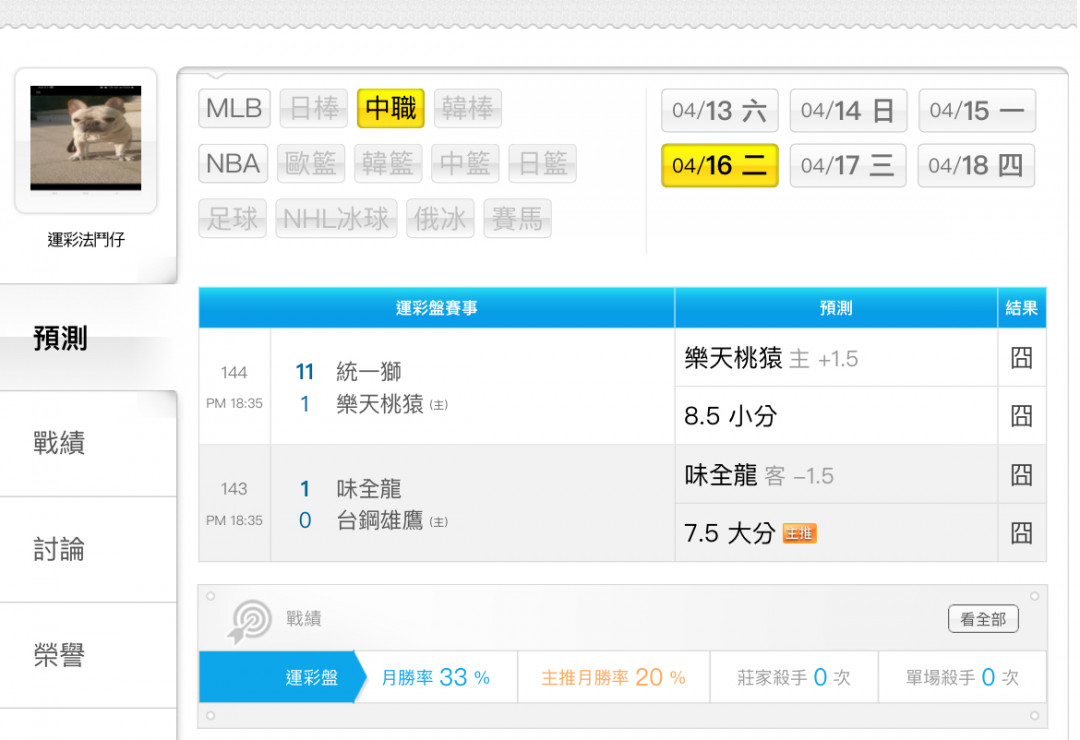The height and width of the screenshot is (740, 1080).
Task: Click the 結果 column header
Action: [x=1021, y=308]
